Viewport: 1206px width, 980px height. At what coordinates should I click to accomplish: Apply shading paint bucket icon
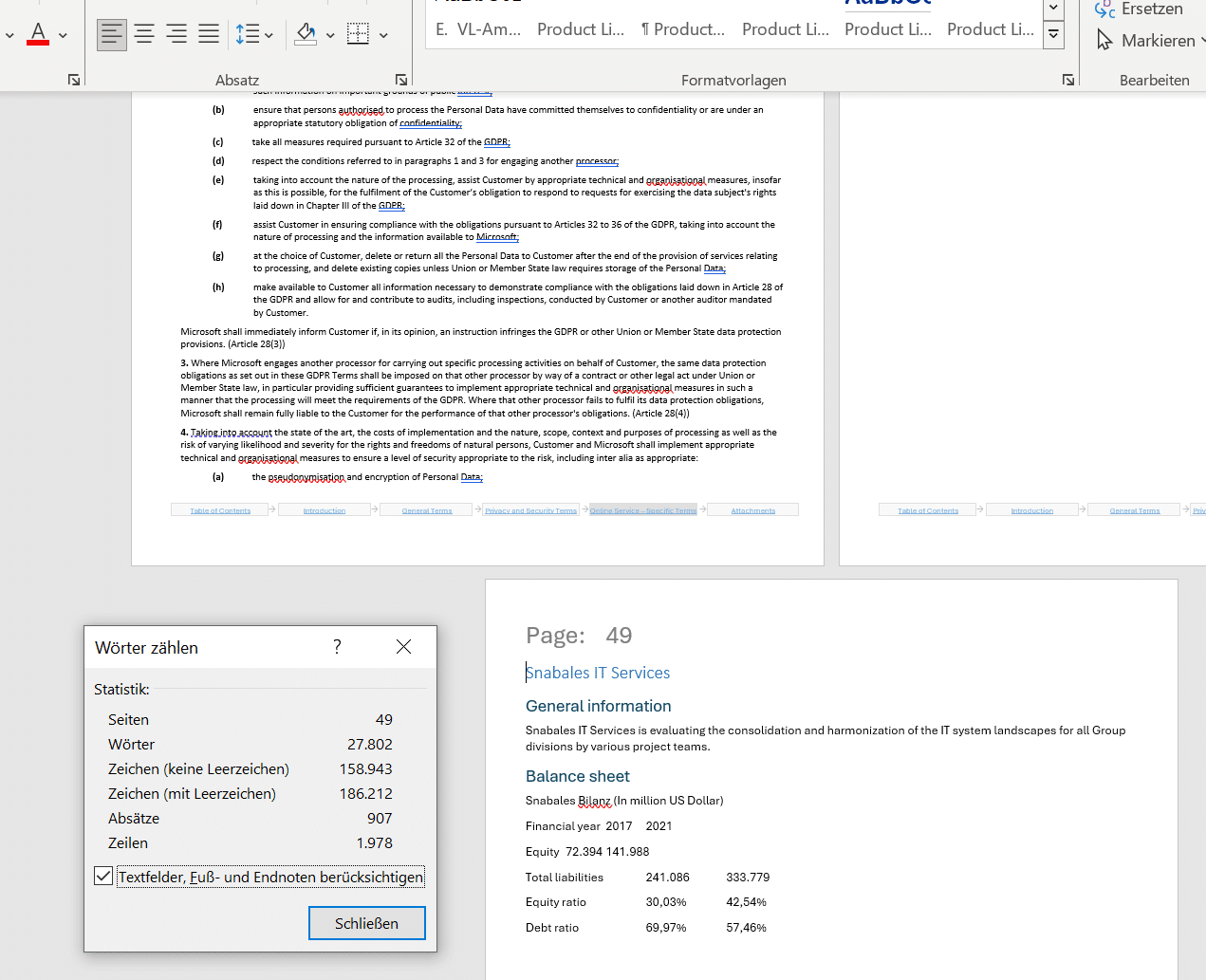pyautogui.click(x=306, y=35)
